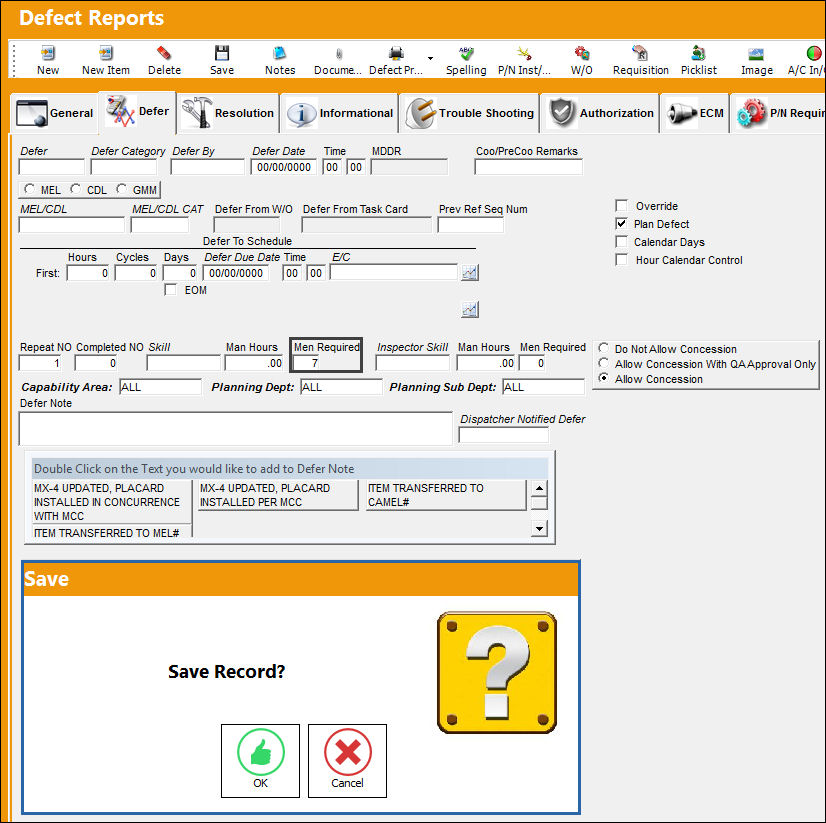Viewport: 826px width, 823px height.
Task: Open the W/O toolbar icon
Action: (582, 53)
